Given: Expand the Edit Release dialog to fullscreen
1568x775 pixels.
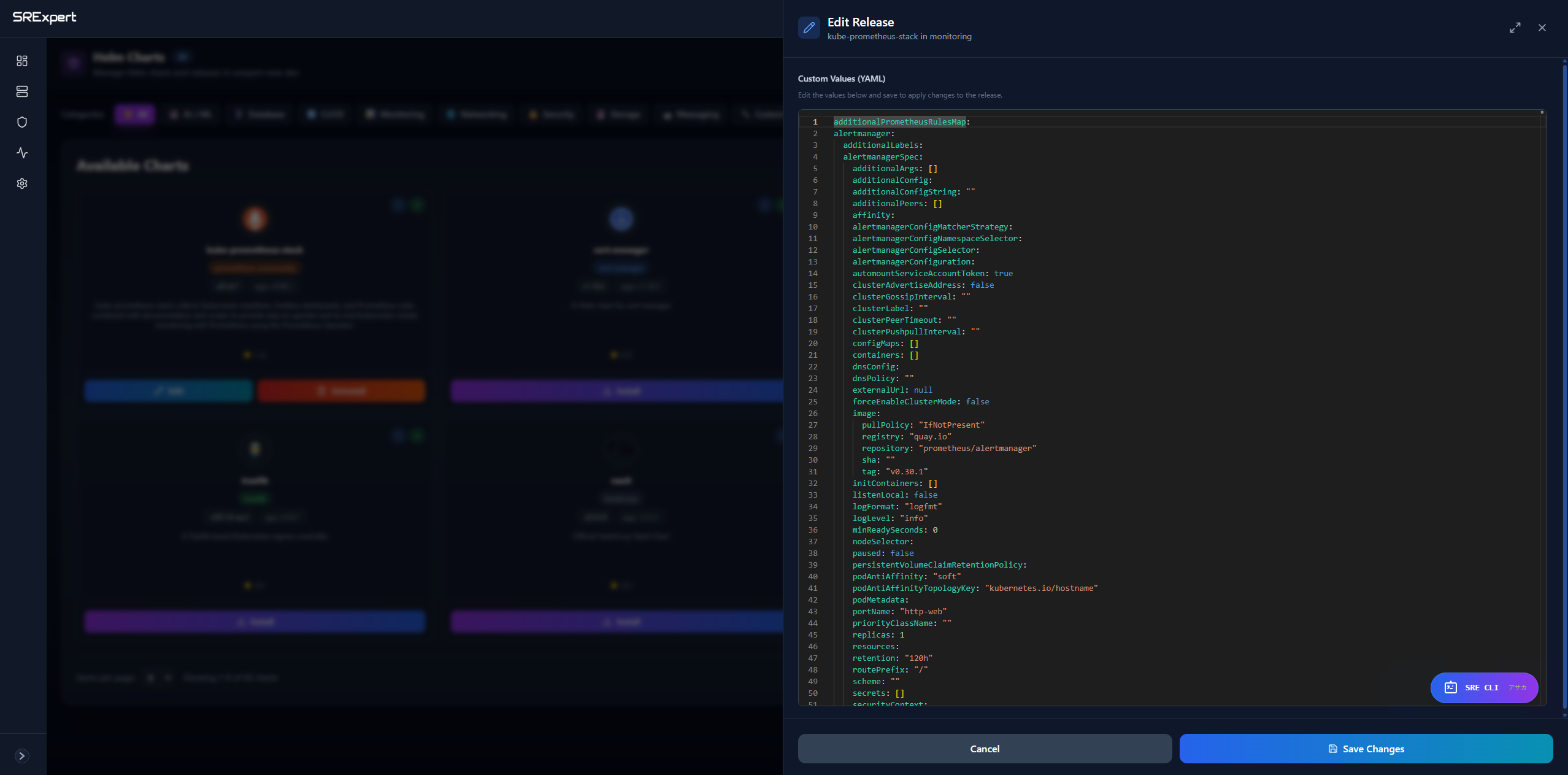Looking at the screenshot, I should point(1515,28).
